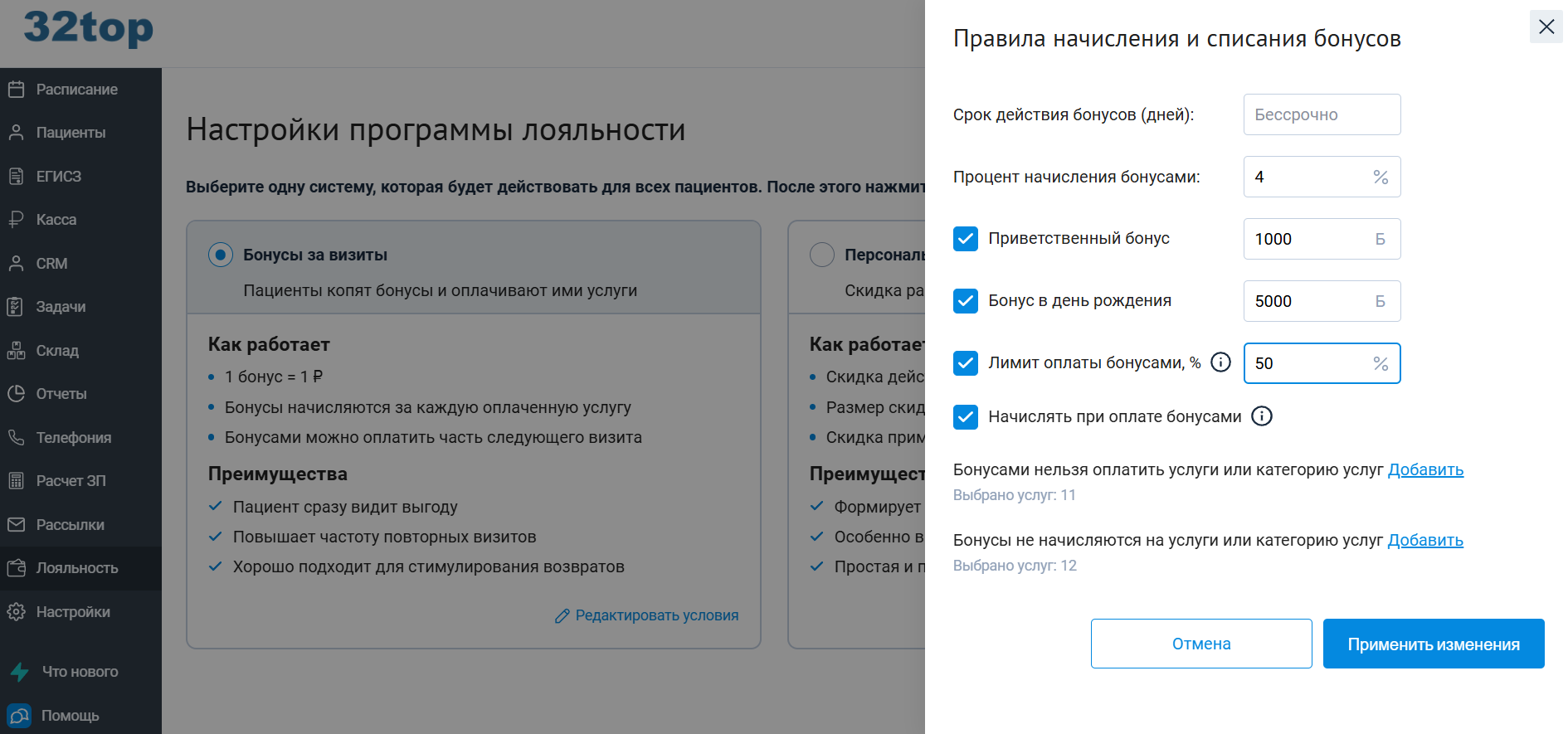Disable Начислять при оплате бонусами checkbox
The image size is (1568, 734).
(x=966, y=416)
